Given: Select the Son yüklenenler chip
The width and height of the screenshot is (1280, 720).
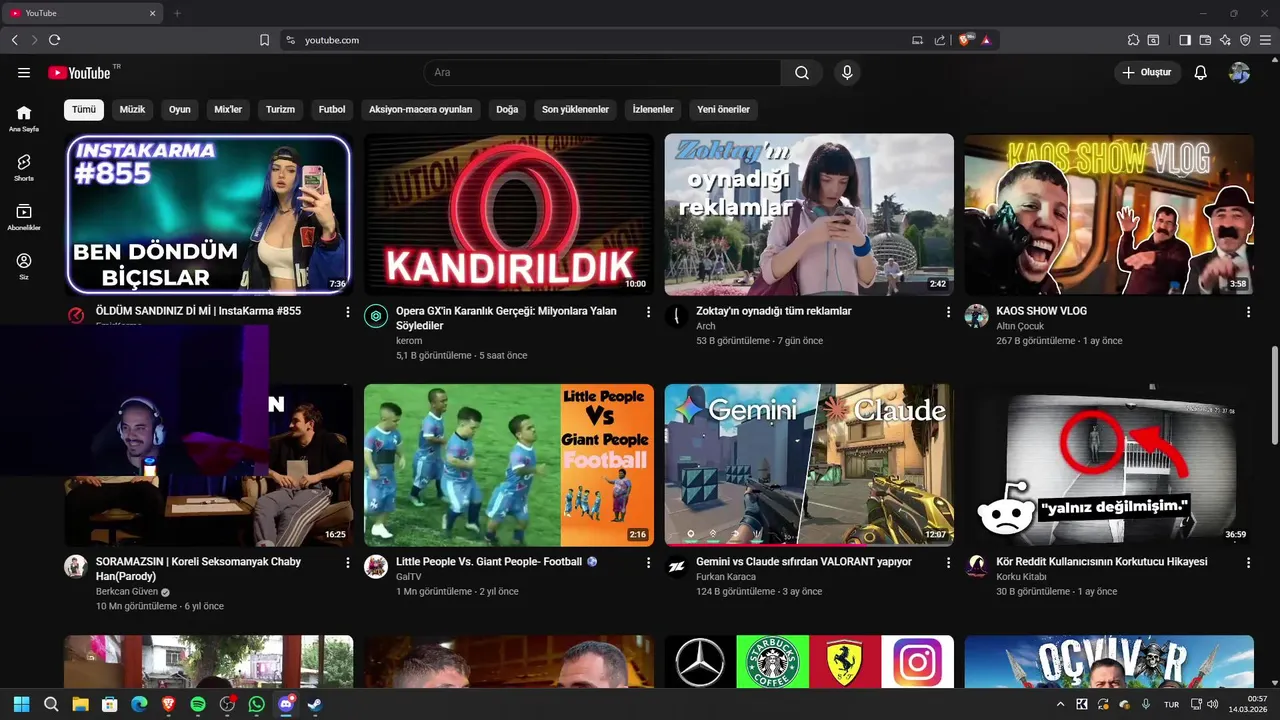Looking at the screenshot, I should coord(575,109).
